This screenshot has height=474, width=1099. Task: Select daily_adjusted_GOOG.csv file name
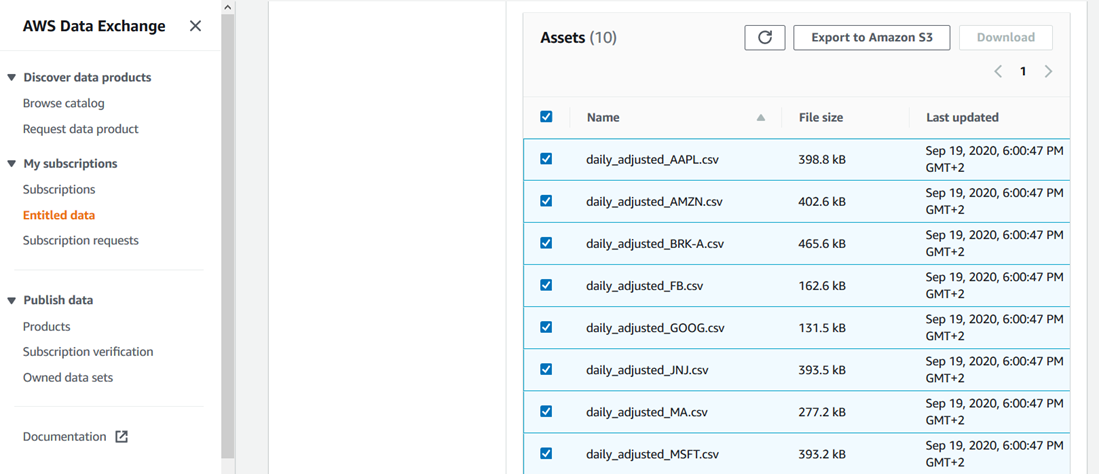[655, 327]
